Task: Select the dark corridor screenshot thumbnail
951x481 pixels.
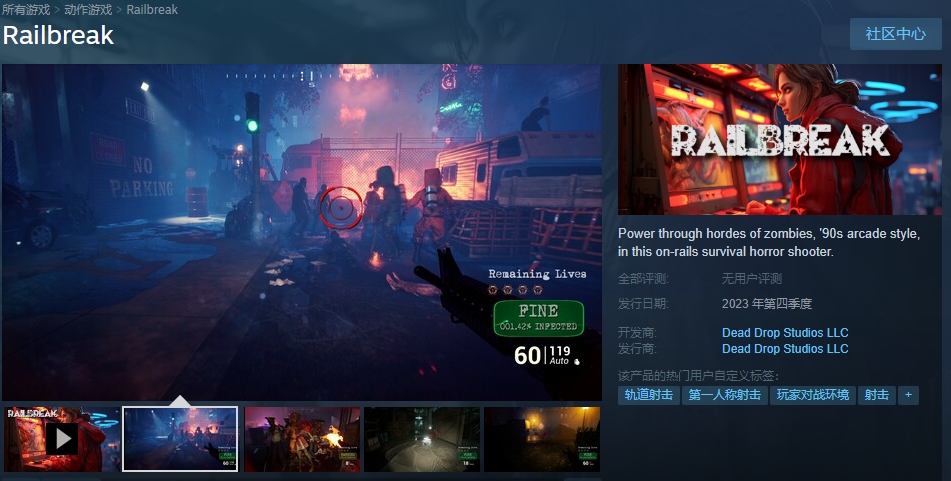Action: (x=422, y=439)
